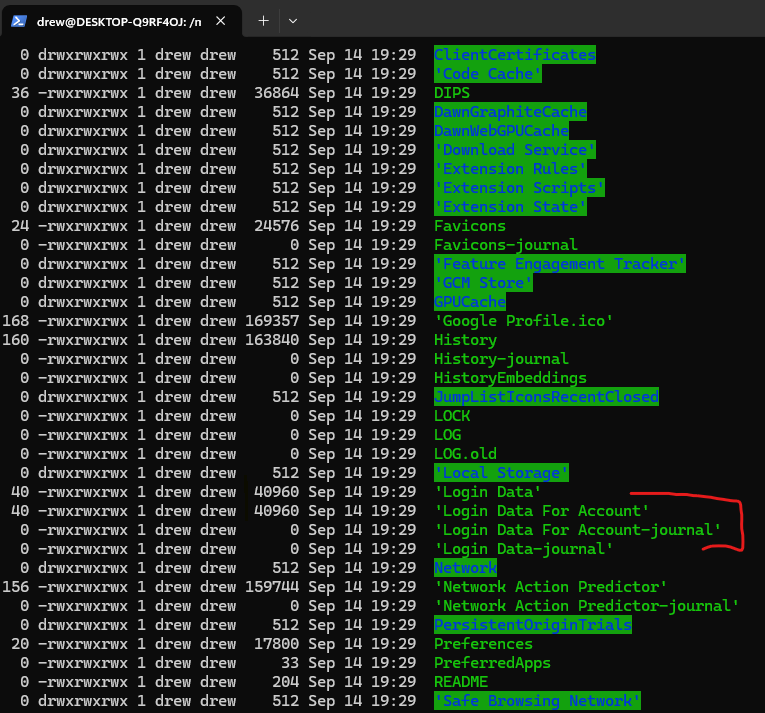Click the 'Extension Scripts' directory entry
The height and width of the screenshot is (713, 765).
coord(519,188)
